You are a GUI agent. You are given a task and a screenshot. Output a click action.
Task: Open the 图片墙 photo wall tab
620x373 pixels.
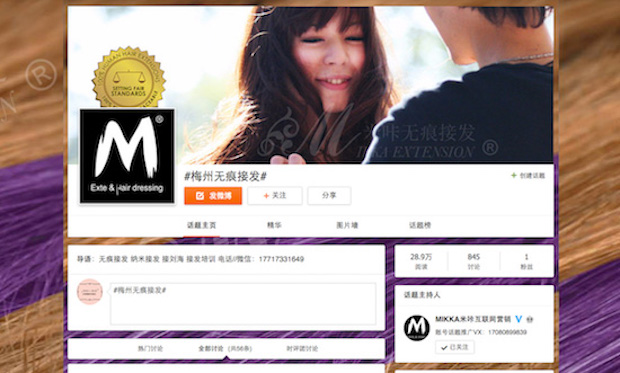click(x=347, y=225)
